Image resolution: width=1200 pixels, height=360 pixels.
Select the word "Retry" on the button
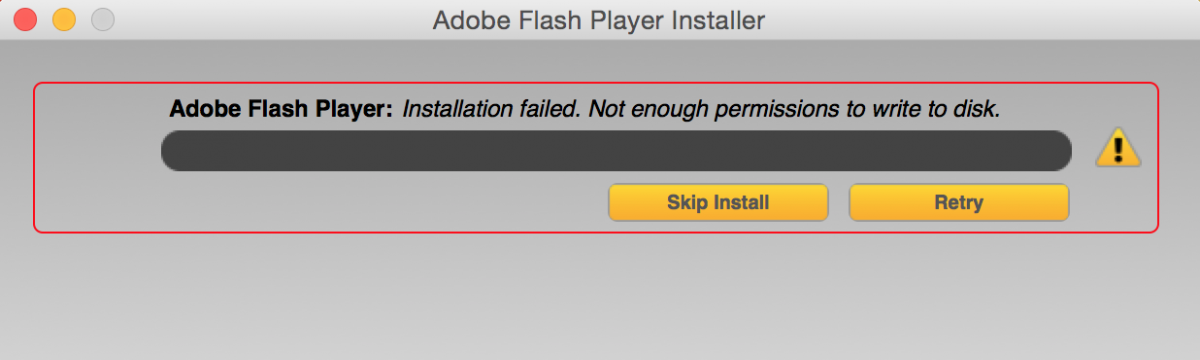pos(959,202)
